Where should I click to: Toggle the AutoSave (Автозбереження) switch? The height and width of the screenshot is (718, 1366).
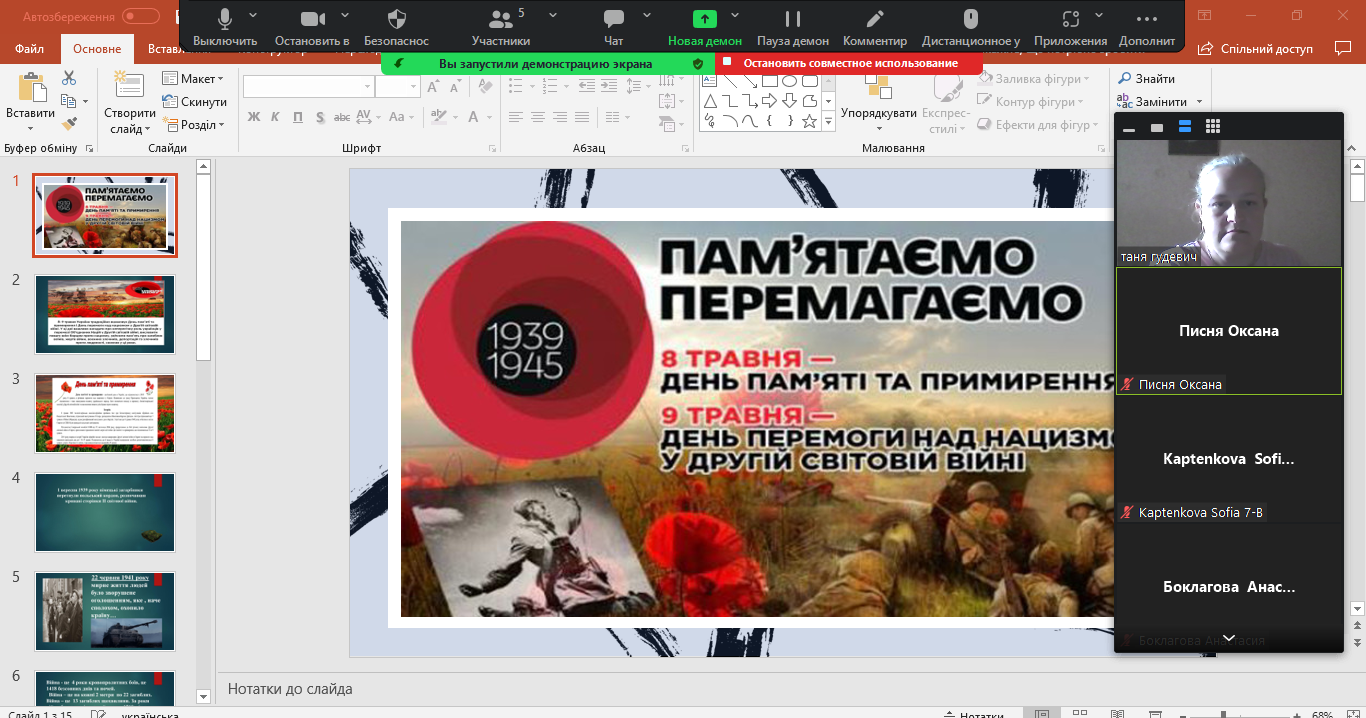[142, 15]
